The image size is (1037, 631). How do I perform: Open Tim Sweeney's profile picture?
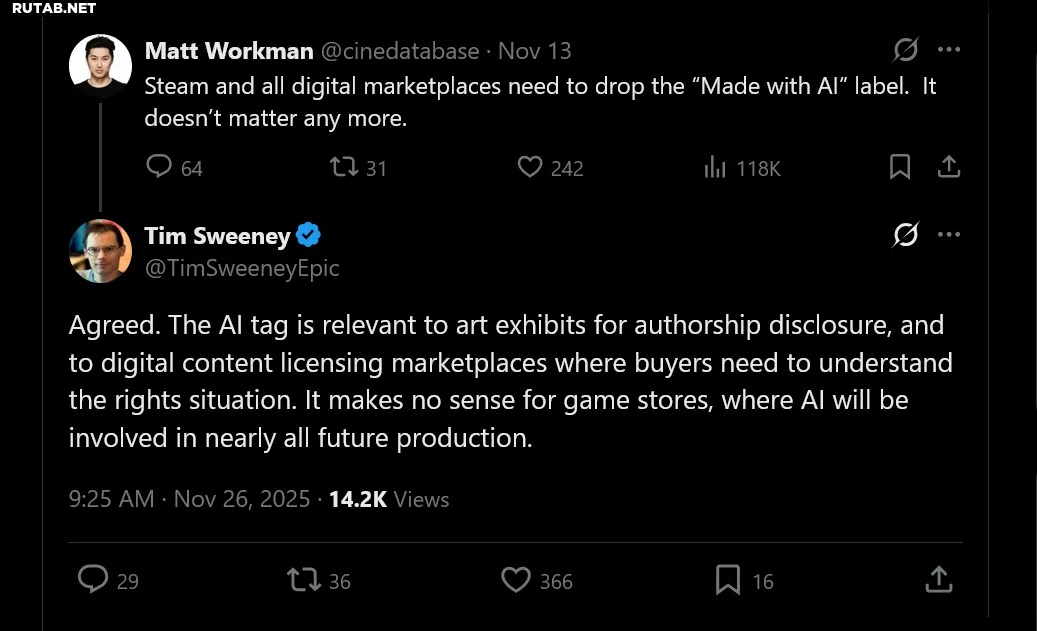[100, 250]
